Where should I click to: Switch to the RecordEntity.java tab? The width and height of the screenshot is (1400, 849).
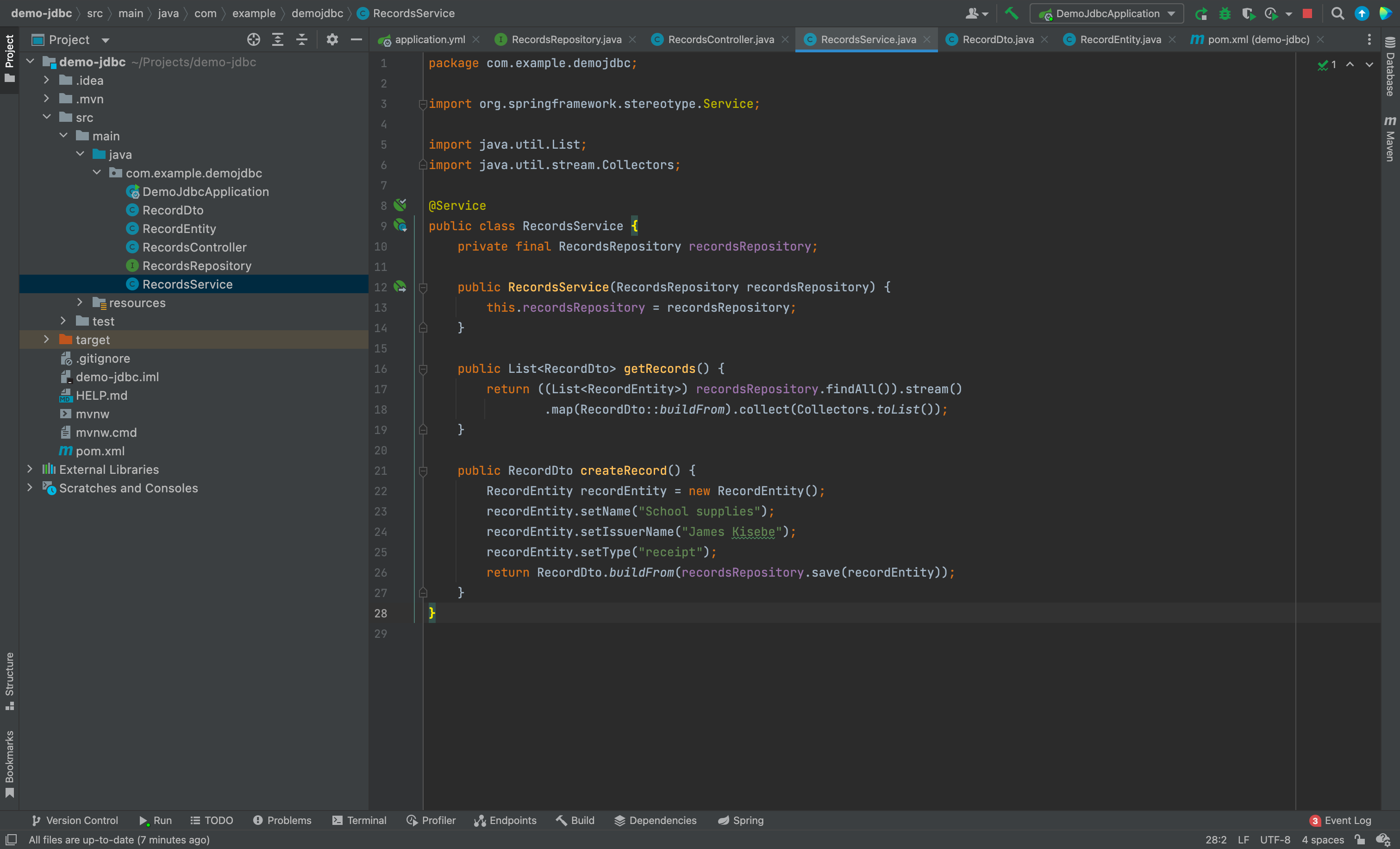1120,39
